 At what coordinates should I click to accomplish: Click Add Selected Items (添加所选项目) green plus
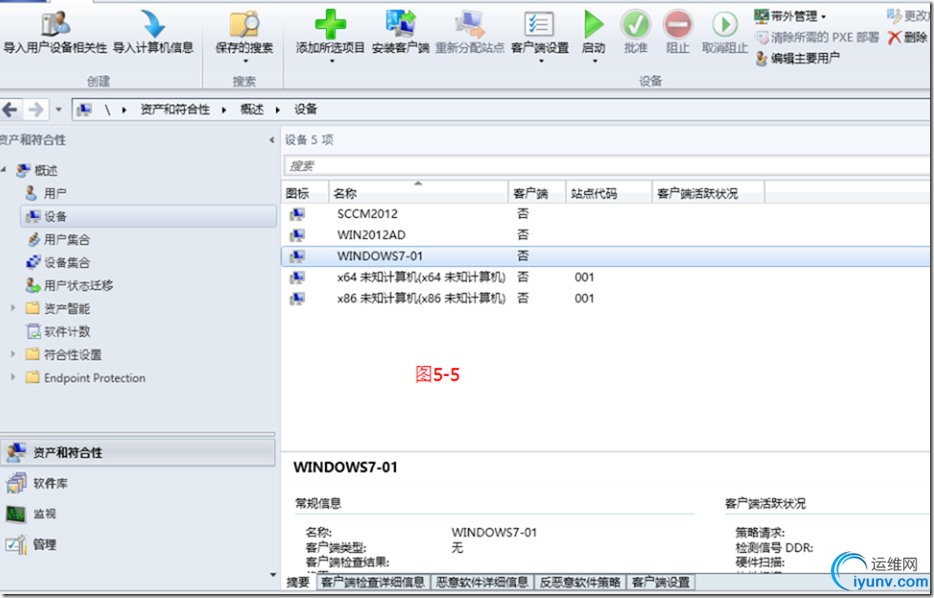tap(330, 24)
